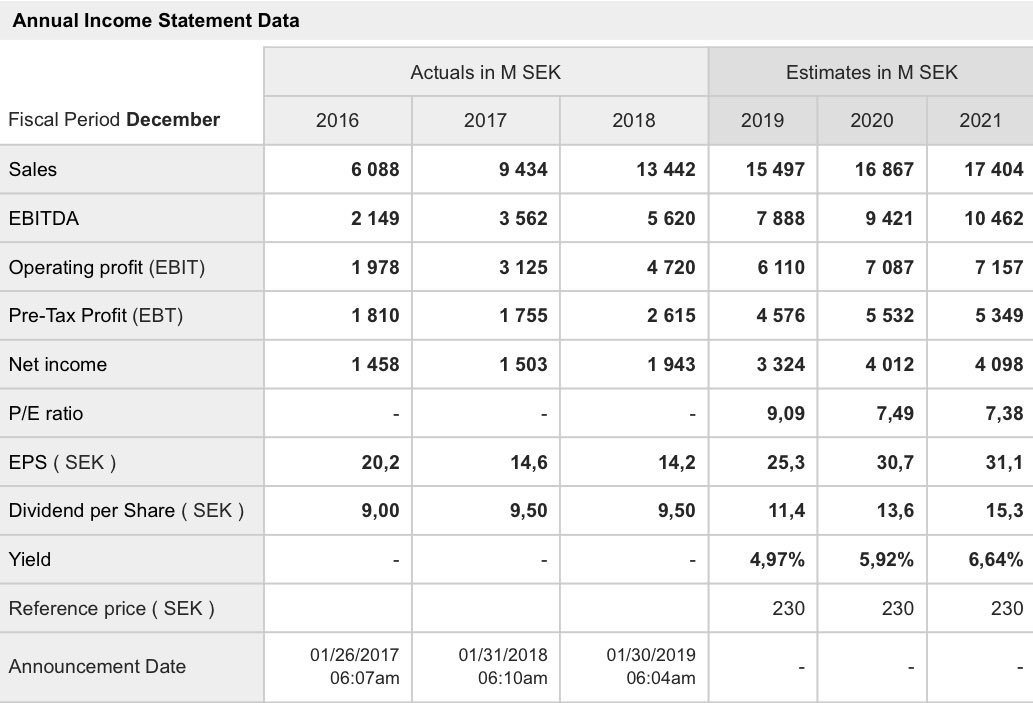The height and width of the screenshot is (703, 1033).
Task: Select the 2019 column header
Action: pos(762,121)
